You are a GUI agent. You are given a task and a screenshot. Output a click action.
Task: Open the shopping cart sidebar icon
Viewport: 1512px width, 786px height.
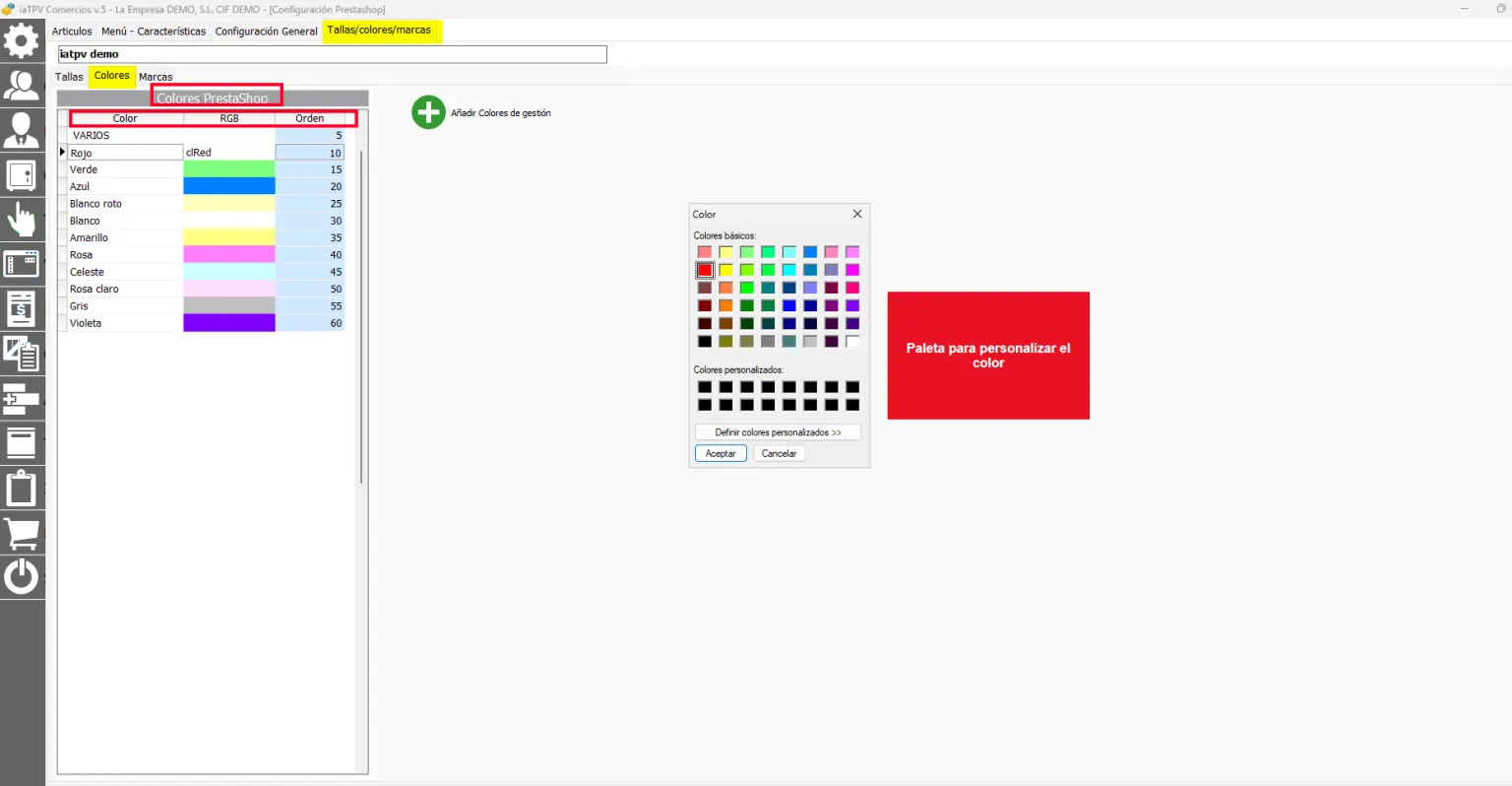click(x=22, y=533)
